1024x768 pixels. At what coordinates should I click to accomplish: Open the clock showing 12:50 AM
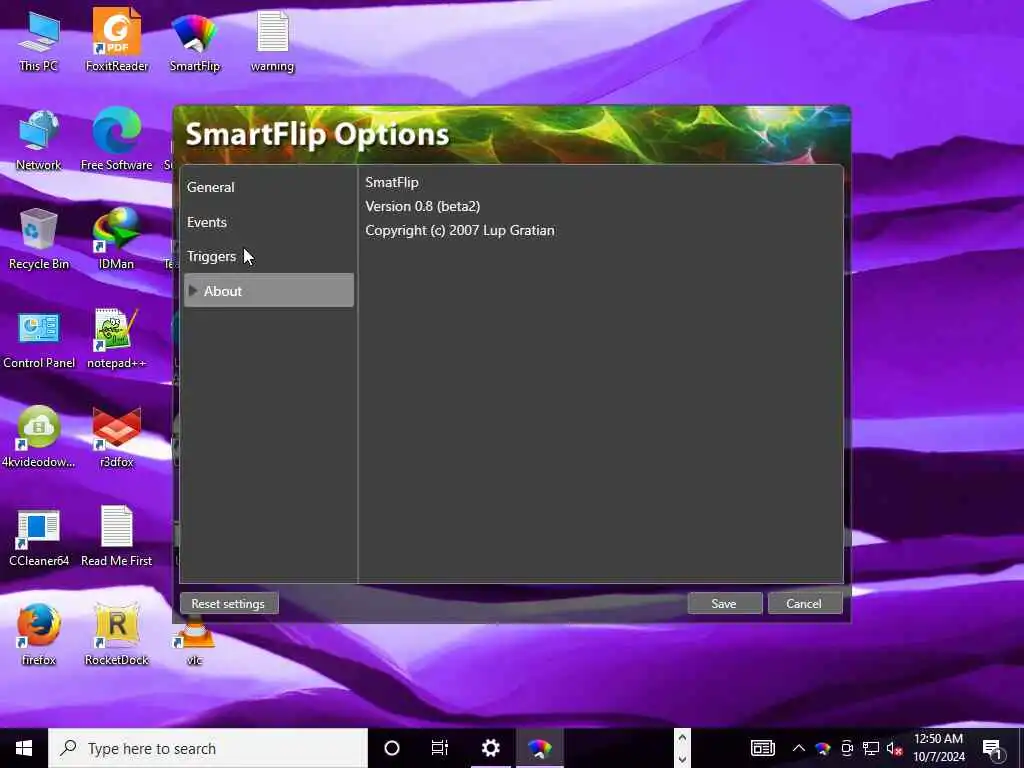point(938,748)
